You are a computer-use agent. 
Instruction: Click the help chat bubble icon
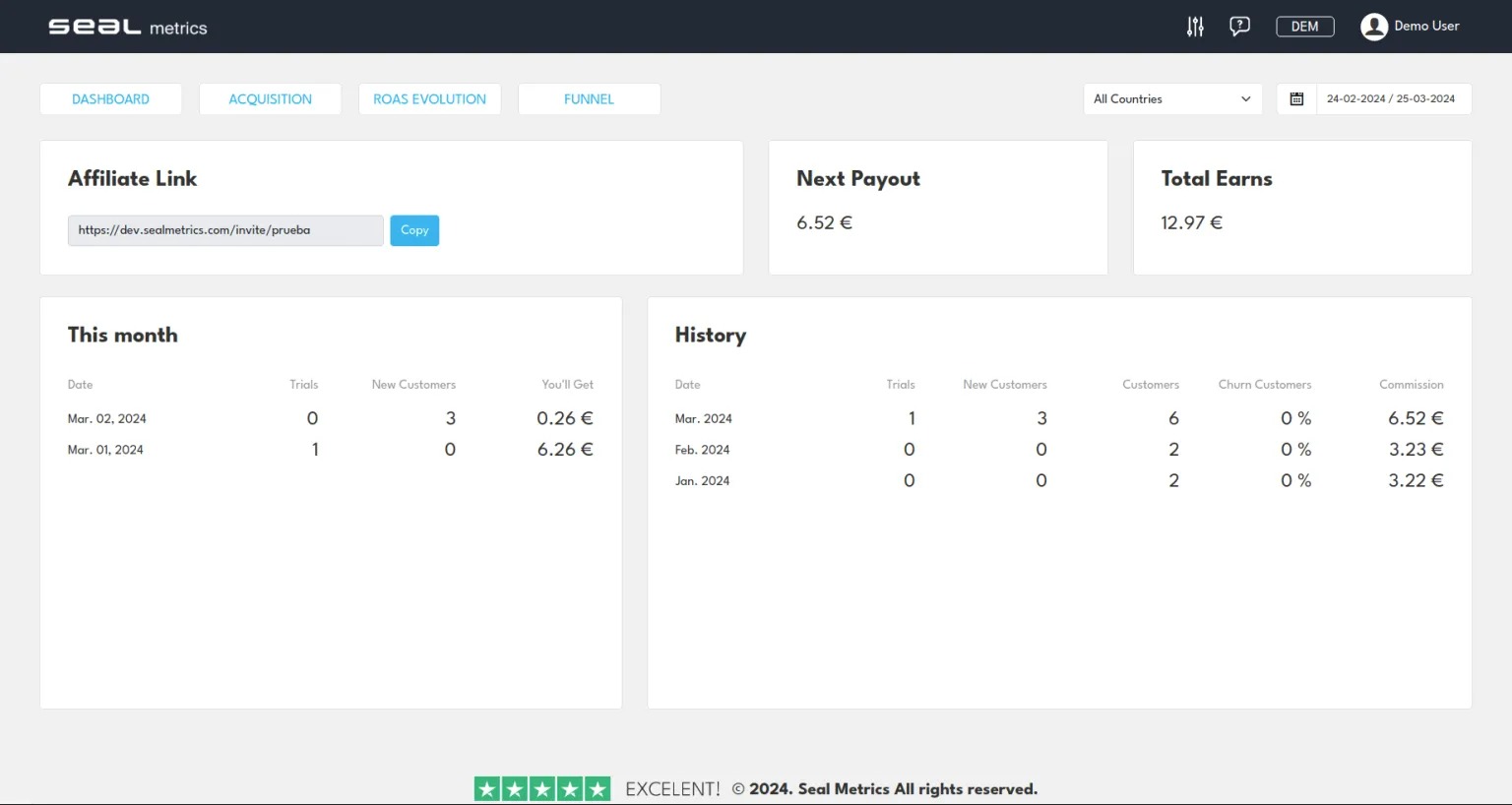click(x=1239, y=27)
